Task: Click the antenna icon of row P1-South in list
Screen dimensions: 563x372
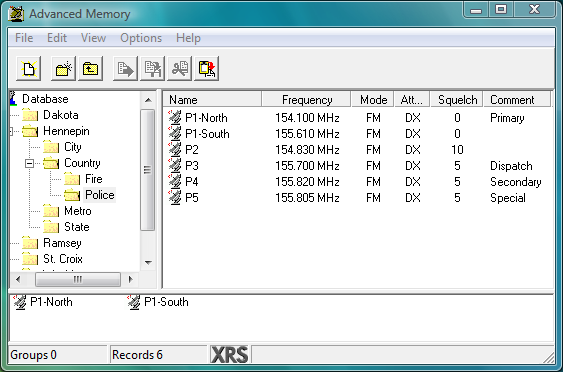Action: click(175, 133)
